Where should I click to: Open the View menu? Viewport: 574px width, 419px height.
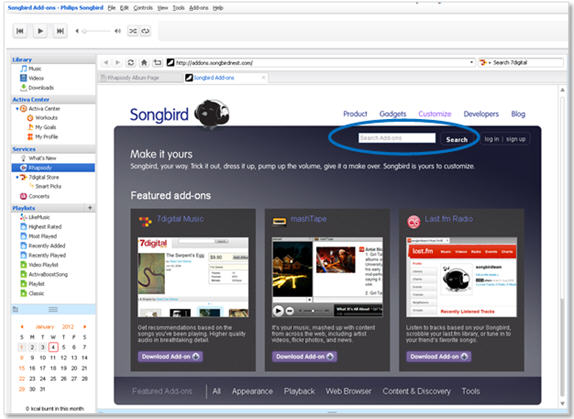pyautogui.click(x=163, y=8)
